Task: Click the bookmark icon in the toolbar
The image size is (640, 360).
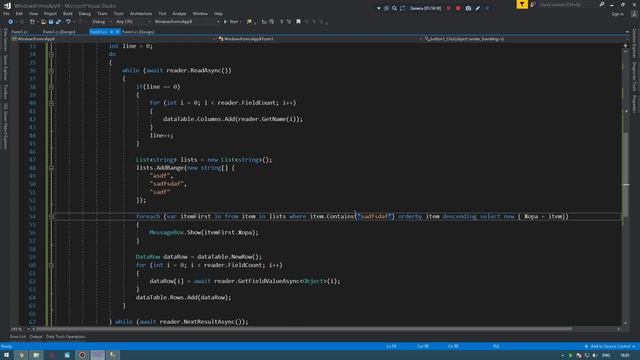Action: (298, 22)
